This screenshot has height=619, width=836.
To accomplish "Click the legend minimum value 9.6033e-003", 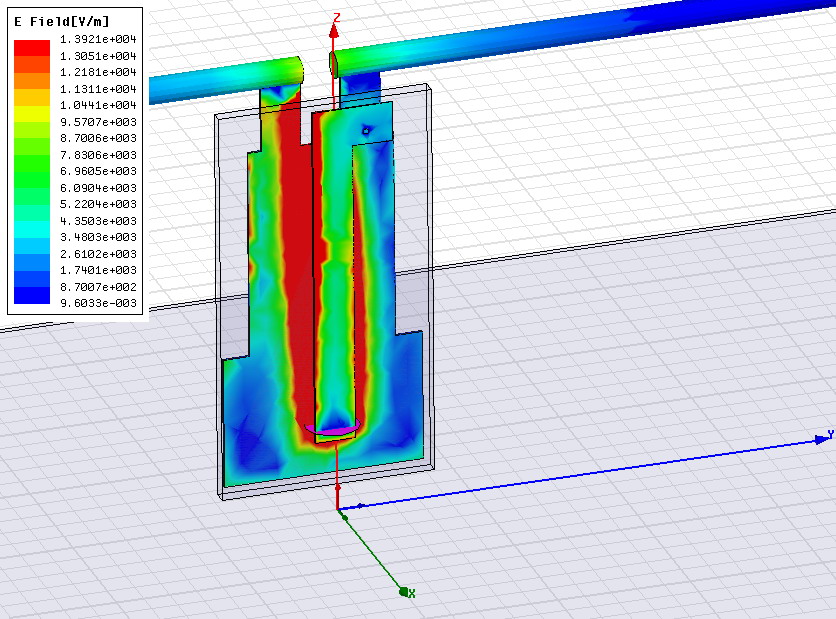I will click(98, 303).
